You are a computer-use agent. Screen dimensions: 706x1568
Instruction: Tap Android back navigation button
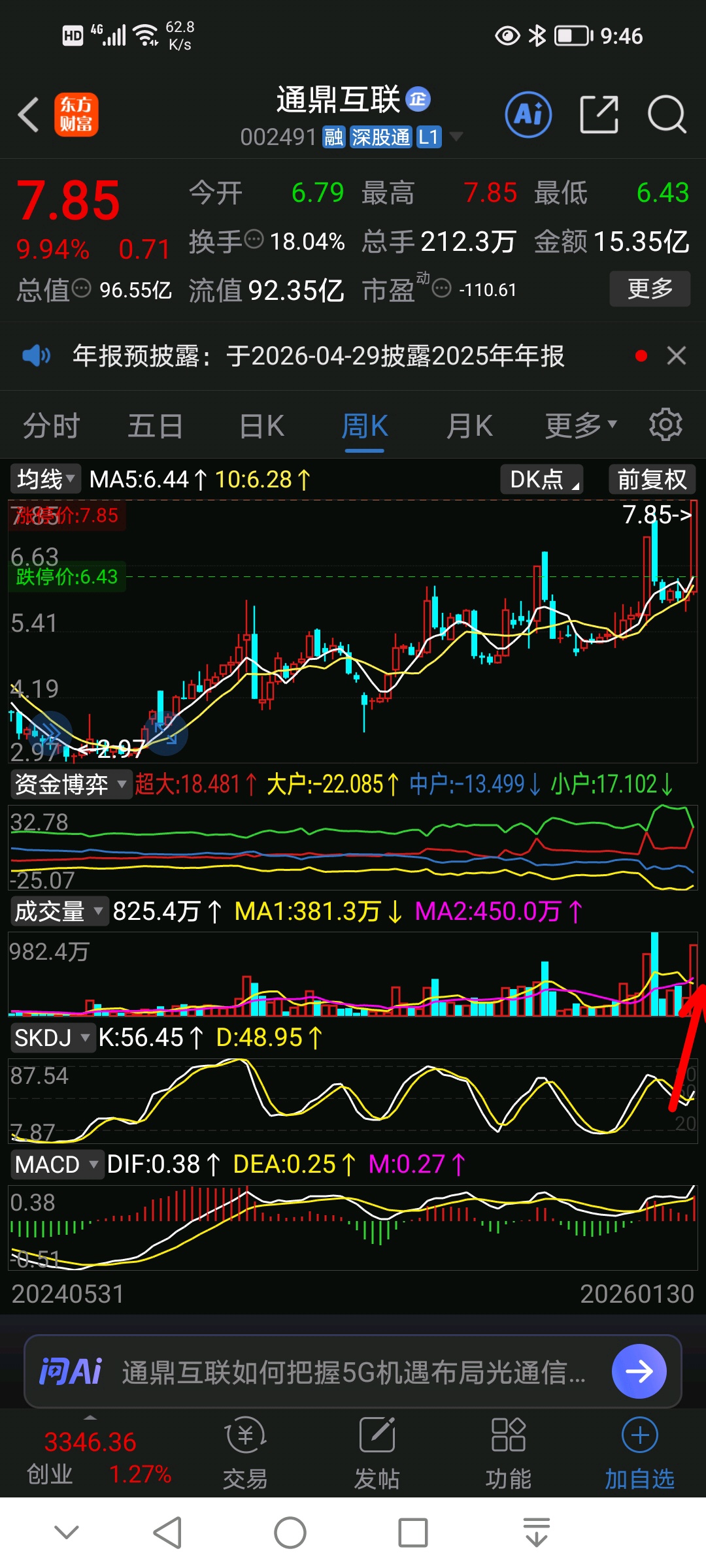[x=167, y=1533]
